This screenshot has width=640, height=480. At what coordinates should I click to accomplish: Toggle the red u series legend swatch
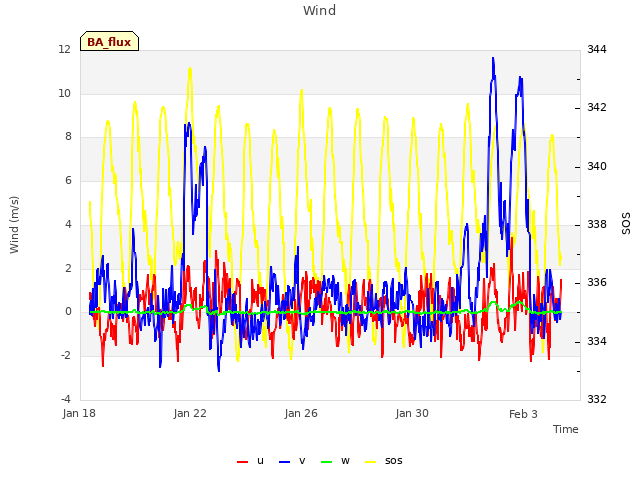pos(242,462)
